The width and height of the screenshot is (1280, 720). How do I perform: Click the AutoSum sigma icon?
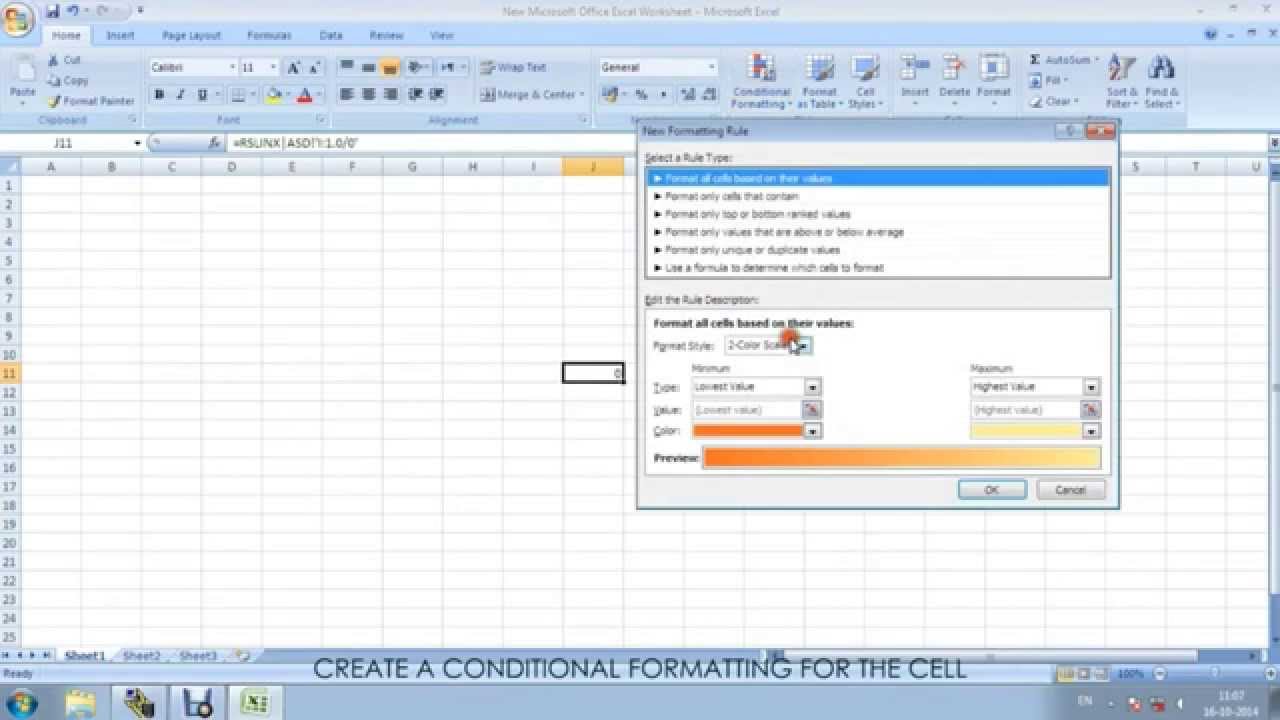pyautogui.click(x=1035, y=60)
